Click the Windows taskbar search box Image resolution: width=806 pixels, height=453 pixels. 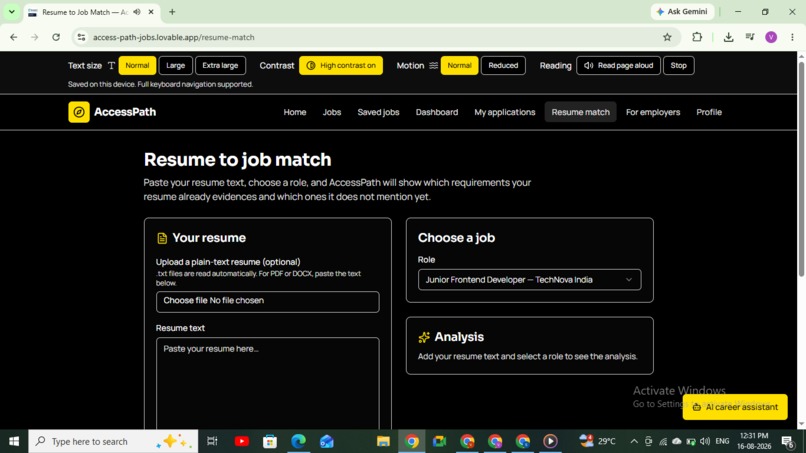(x=113, y=441)
